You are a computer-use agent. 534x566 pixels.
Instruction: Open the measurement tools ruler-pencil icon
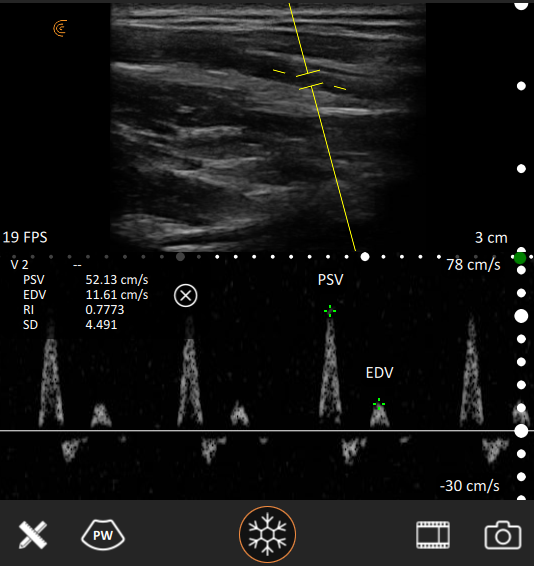33,535
